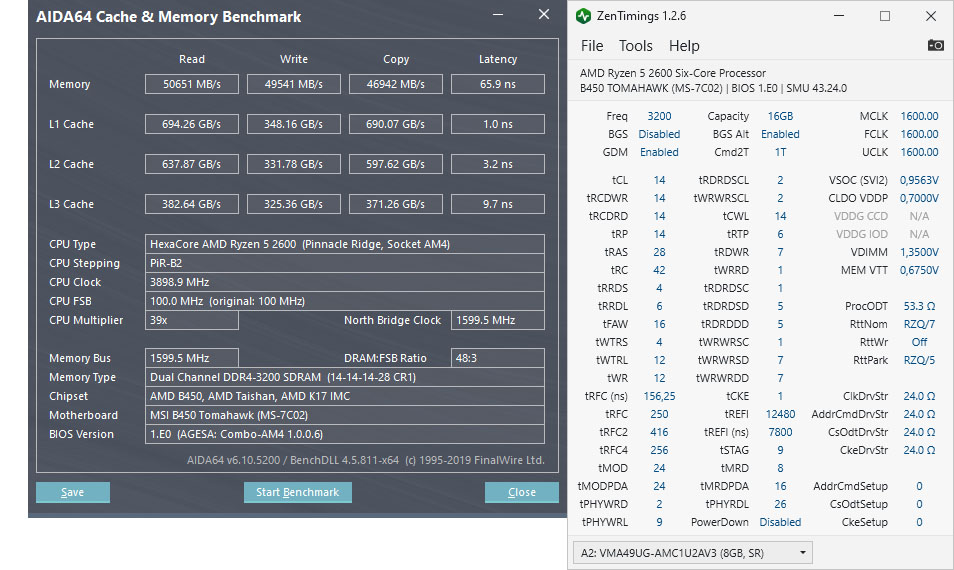
Task: Click MEM VTT value 0,6750V
Action: [x=919, y=270]
